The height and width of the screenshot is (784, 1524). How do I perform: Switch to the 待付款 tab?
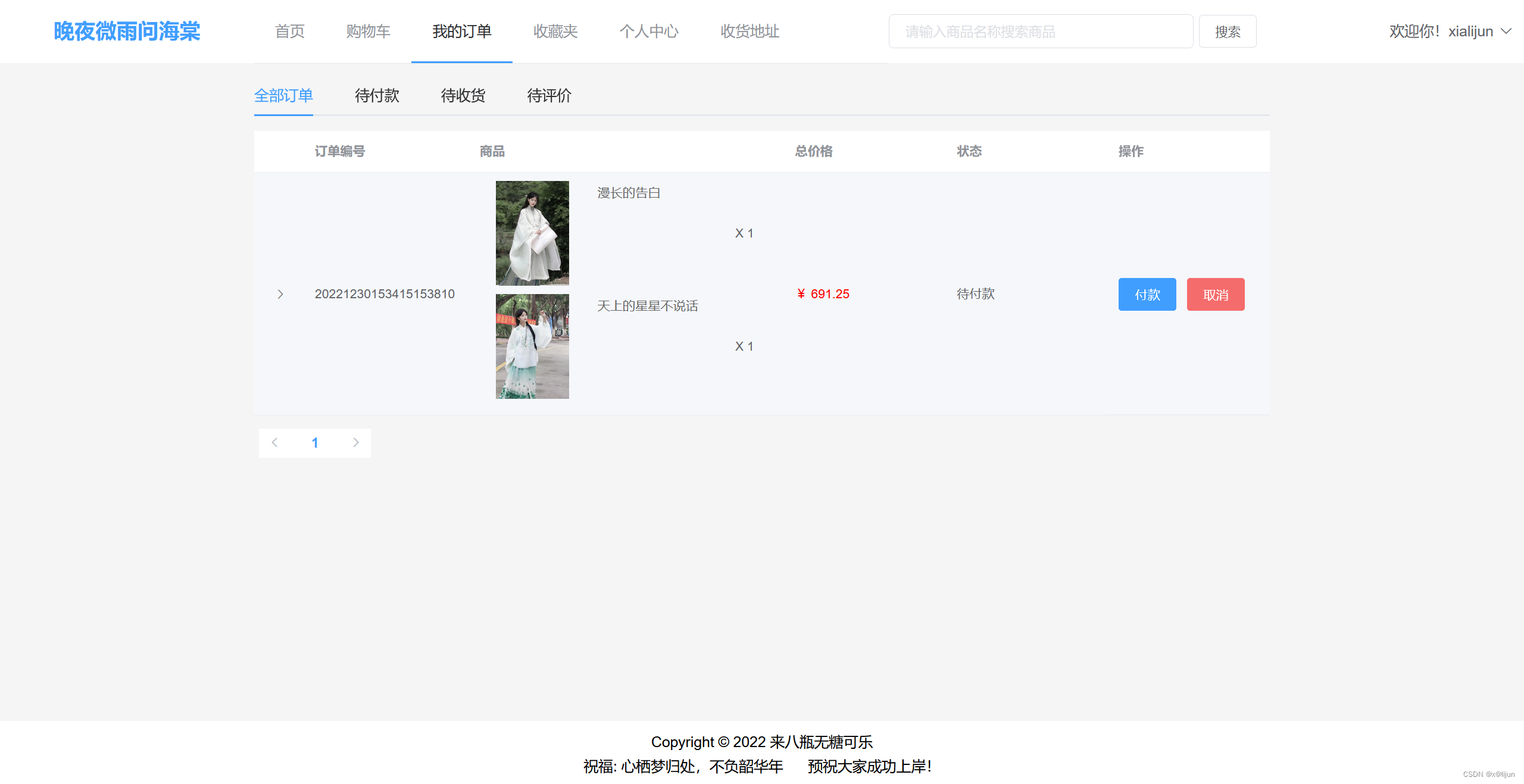click(x=377, y=96)
